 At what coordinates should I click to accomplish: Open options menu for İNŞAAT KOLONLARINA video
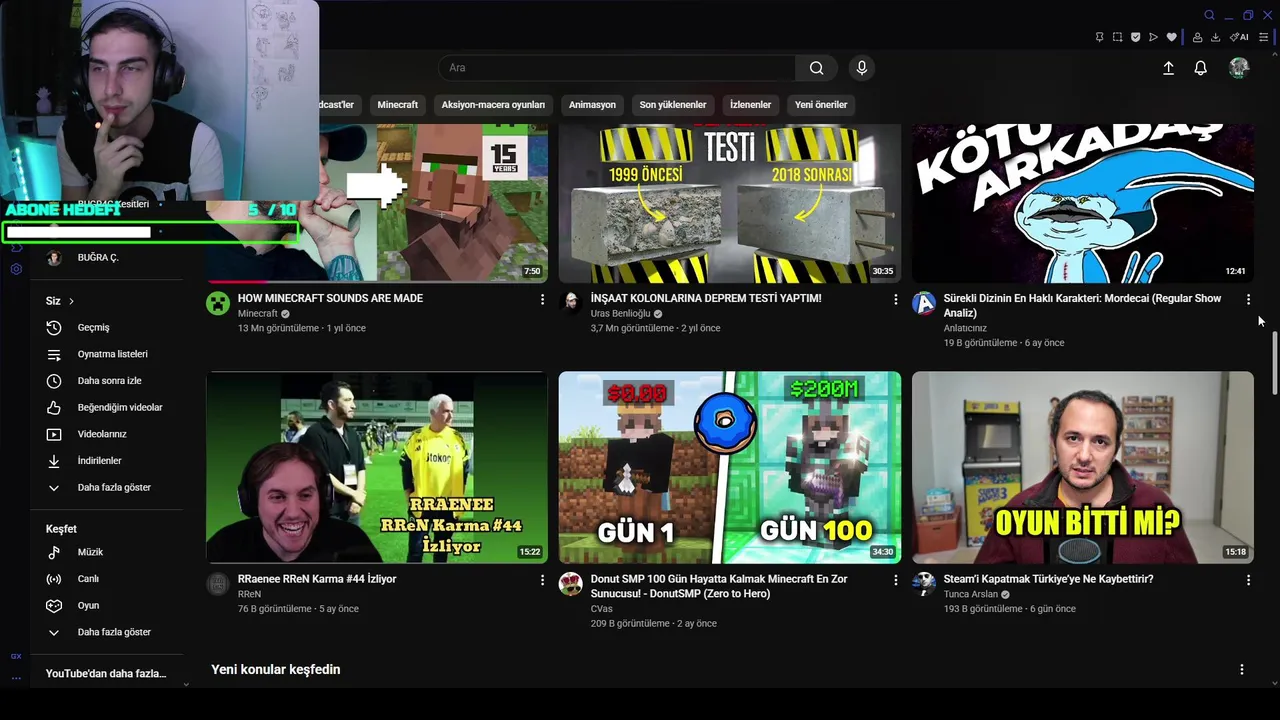896,299
